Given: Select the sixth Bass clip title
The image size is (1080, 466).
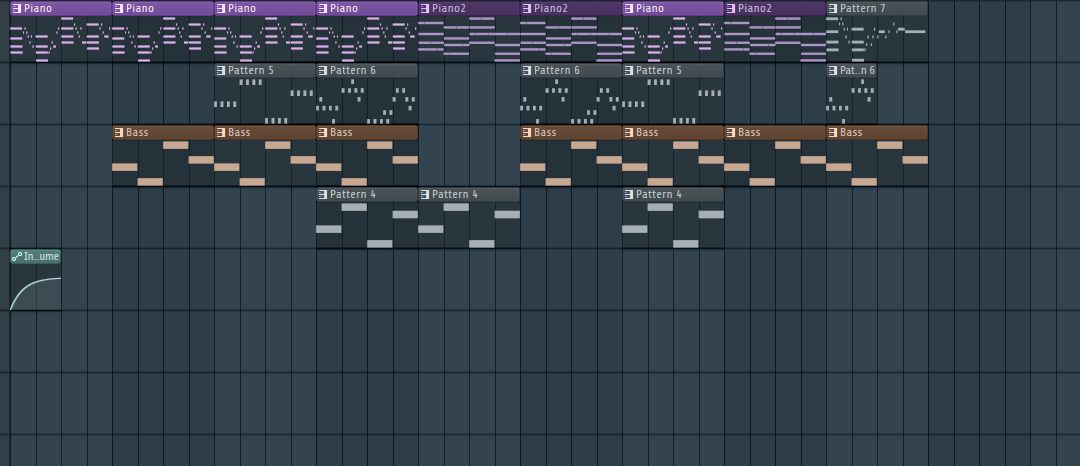Looking at the screenshot, I should click(749, 133).
